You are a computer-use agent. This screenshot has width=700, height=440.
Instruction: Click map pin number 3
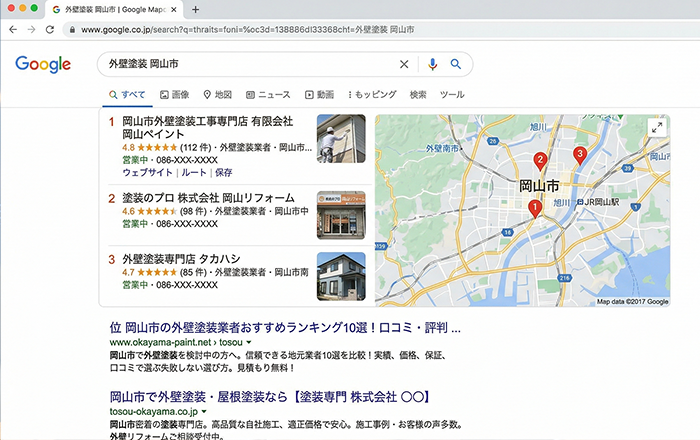pos(579,155)
